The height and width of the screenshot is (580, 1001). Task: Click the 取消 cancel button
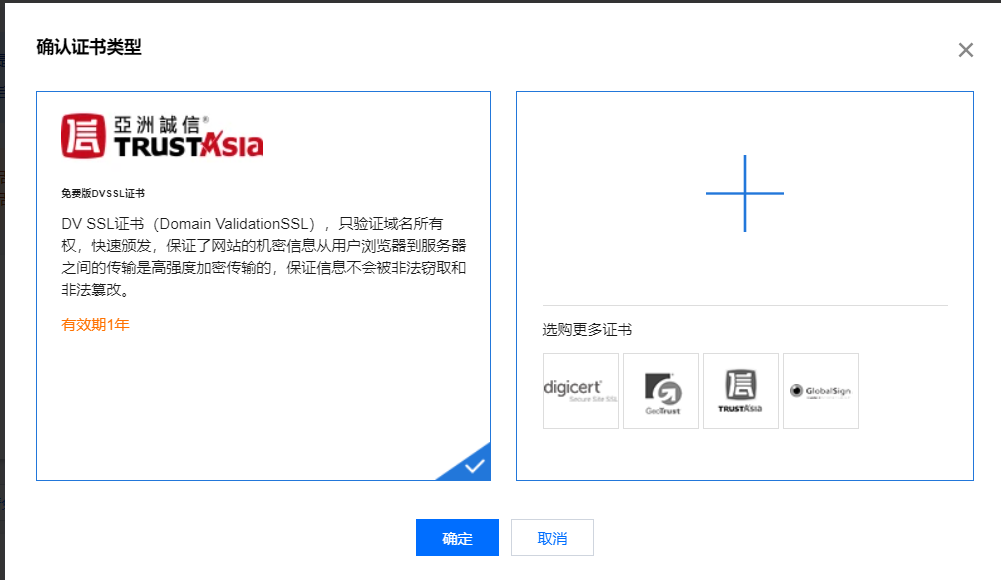tap(552, 537)
